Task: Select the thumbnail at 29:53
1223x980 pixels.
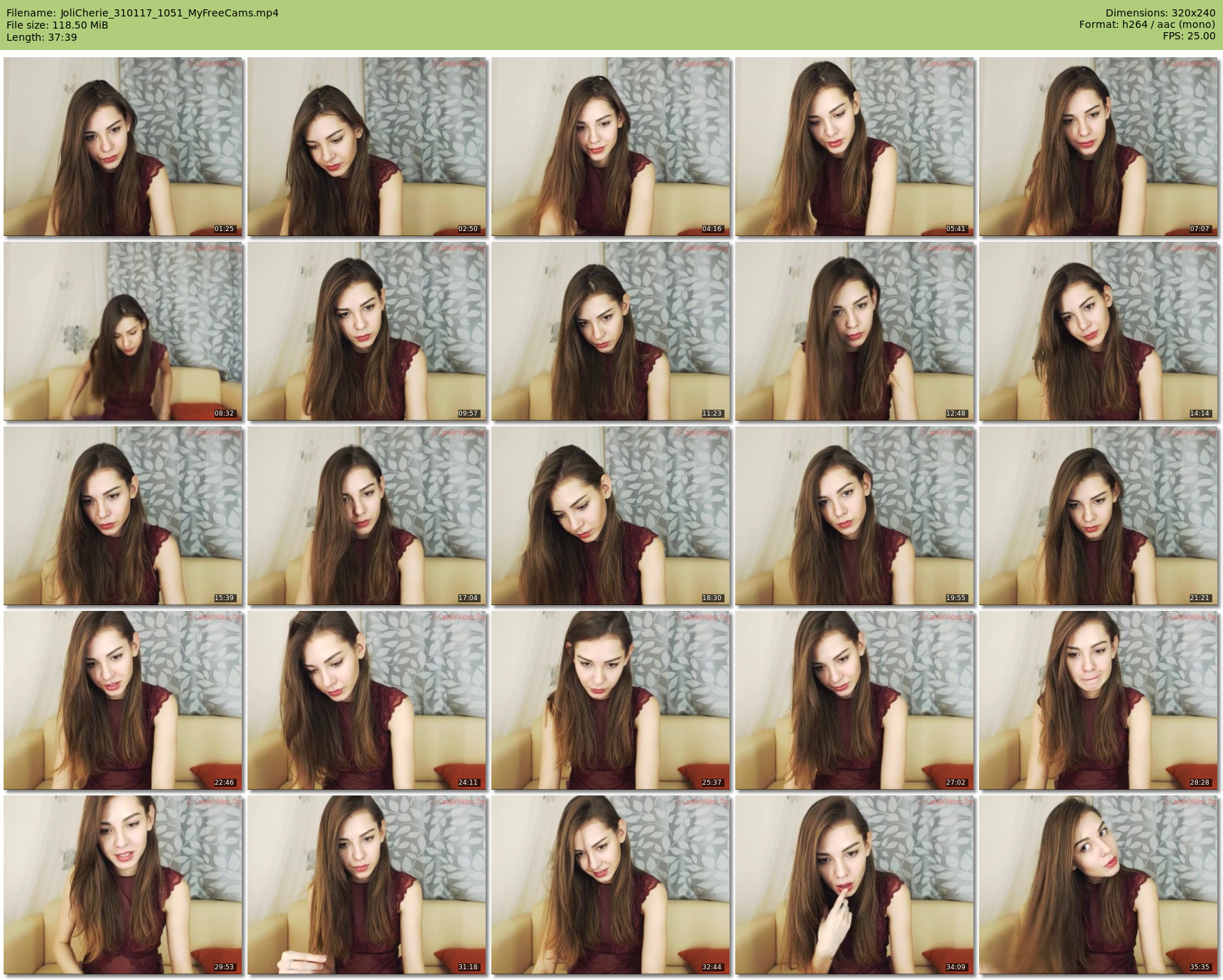Action: tap(123, 885)
